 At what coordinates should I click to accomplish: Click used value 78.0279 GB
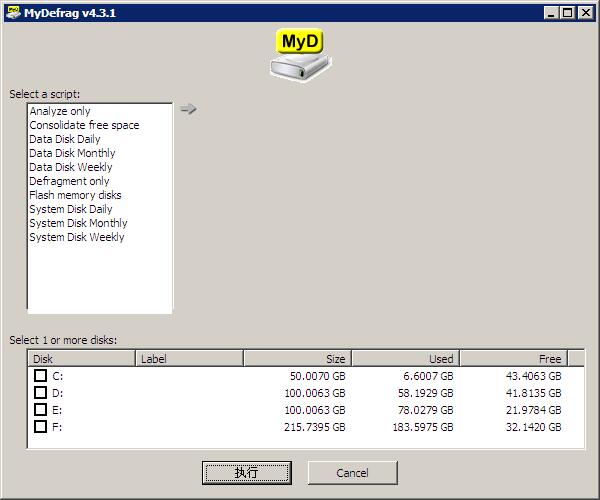[x=426, y=410]
